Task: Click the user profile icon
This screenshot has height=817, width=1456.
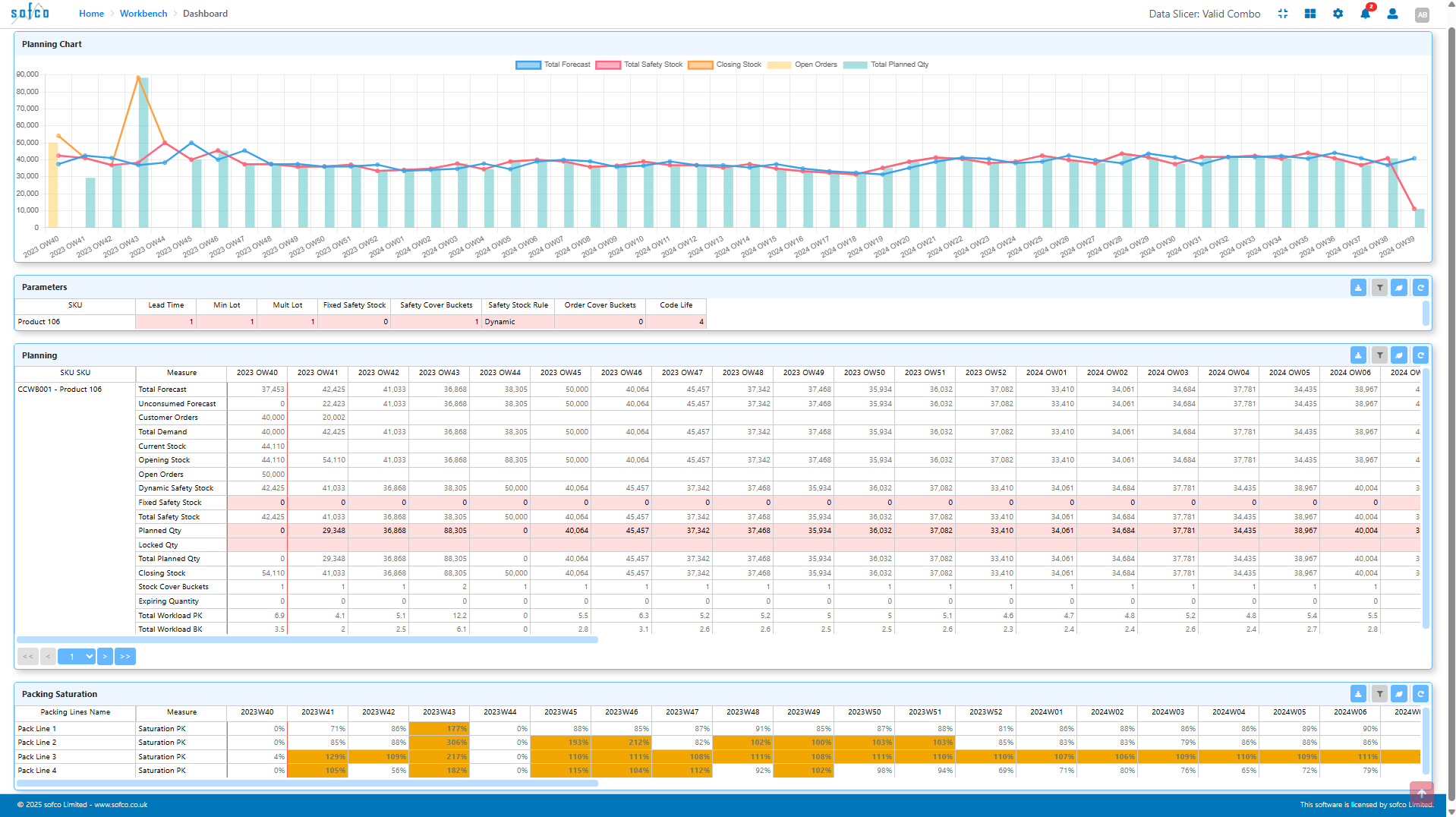Action: pyautogui.click(x=1392, y=14)
